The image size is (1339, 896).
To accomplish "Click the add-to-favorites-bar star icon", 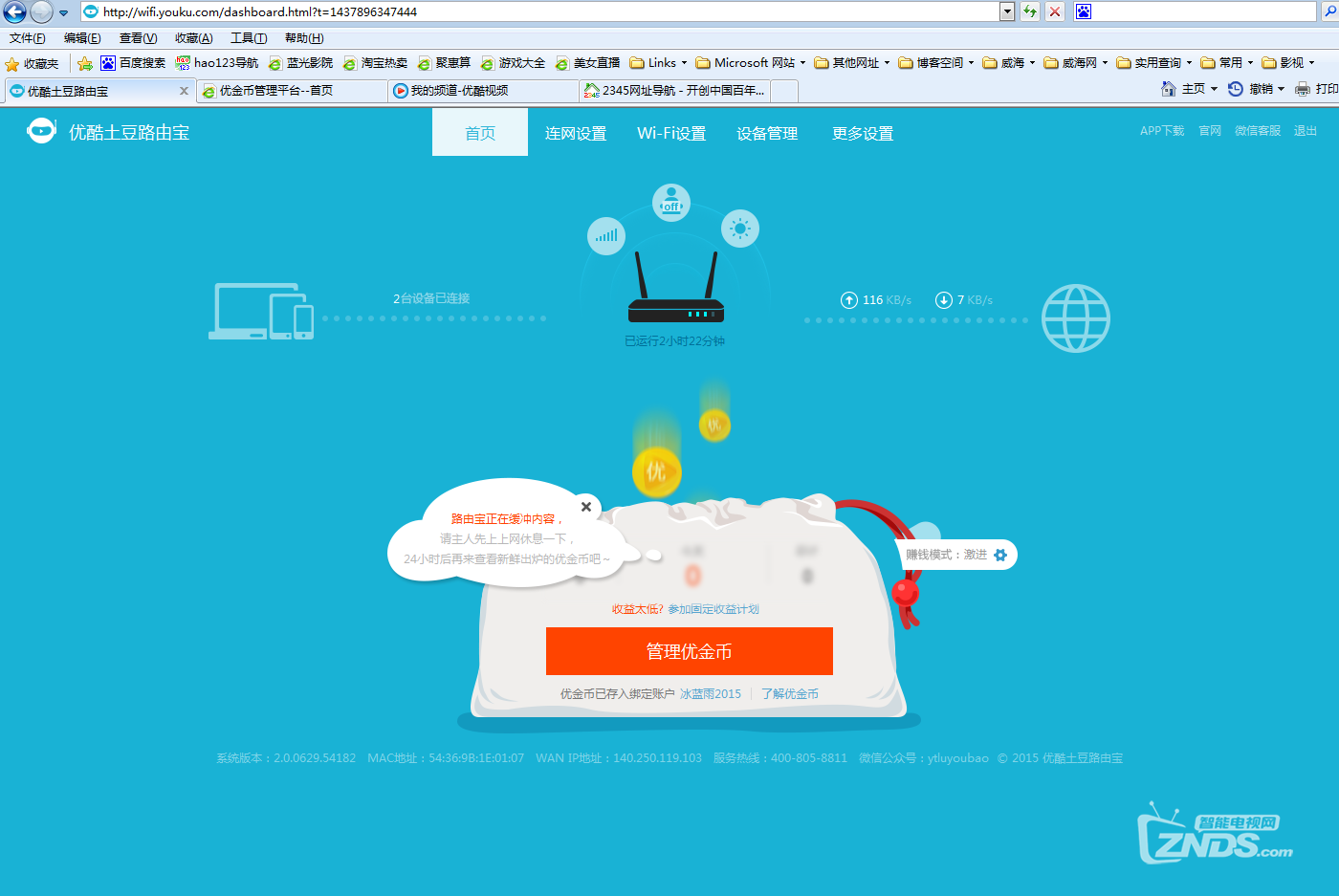I will point(85,63).
